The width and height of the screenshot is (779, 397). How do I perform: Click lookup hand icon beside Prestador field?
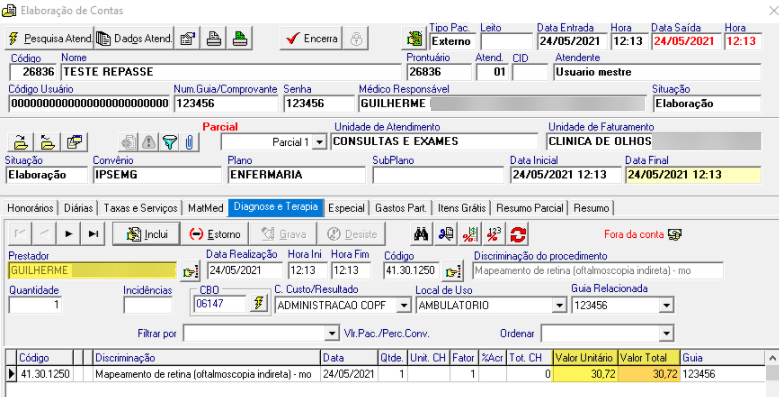coord(190,271)
